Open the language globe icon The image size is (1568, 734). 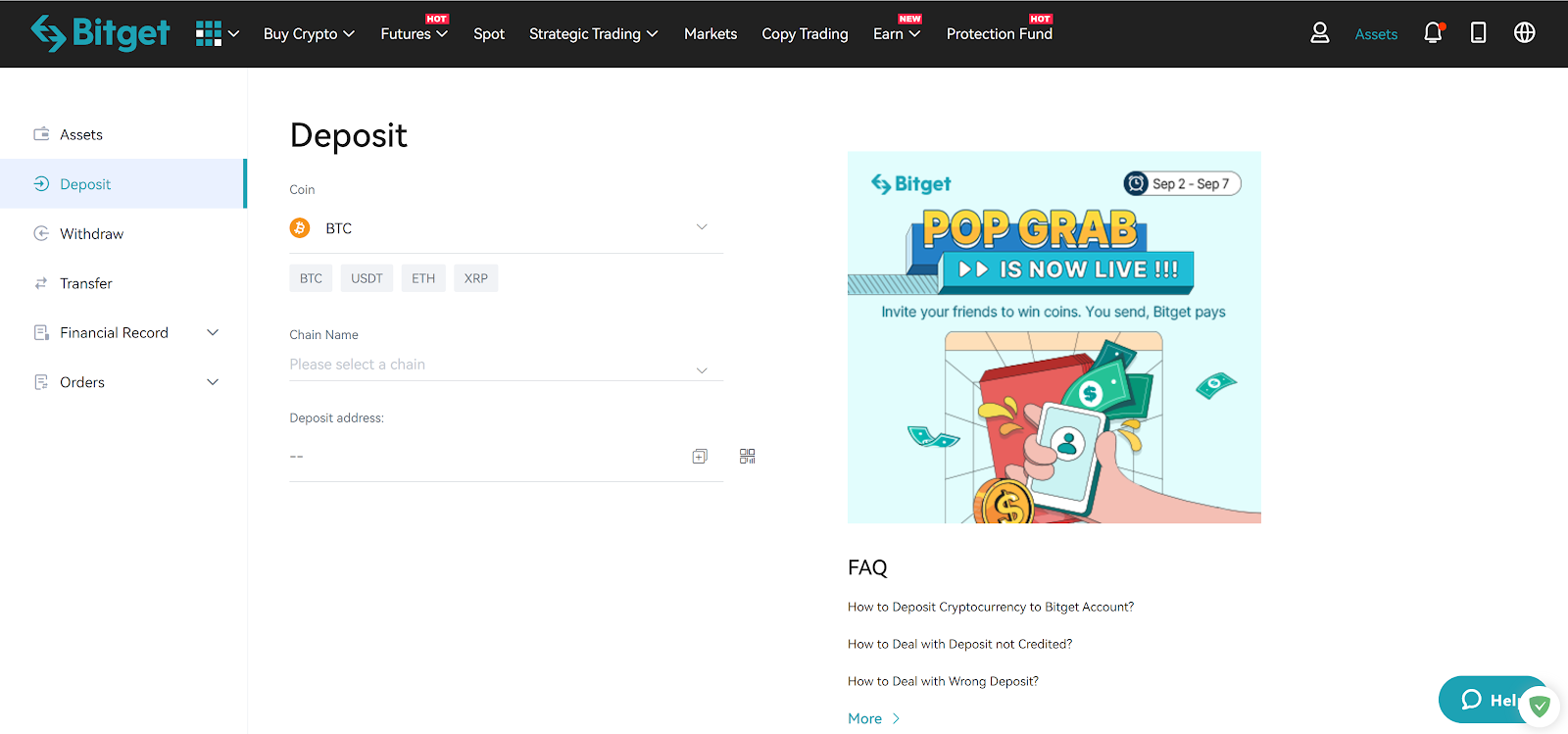point(1524,32)
